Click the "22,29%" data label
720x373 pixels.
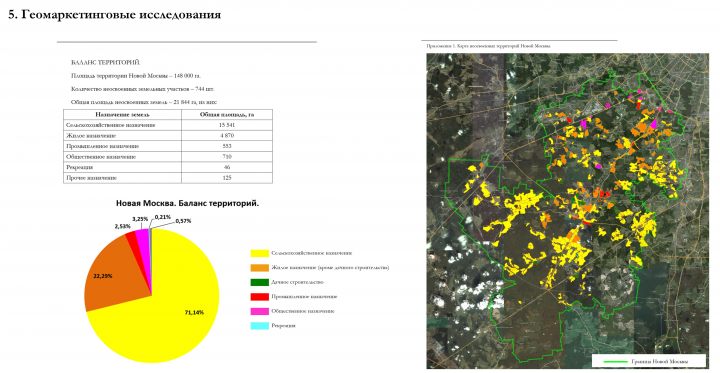[x=103, y=276]
